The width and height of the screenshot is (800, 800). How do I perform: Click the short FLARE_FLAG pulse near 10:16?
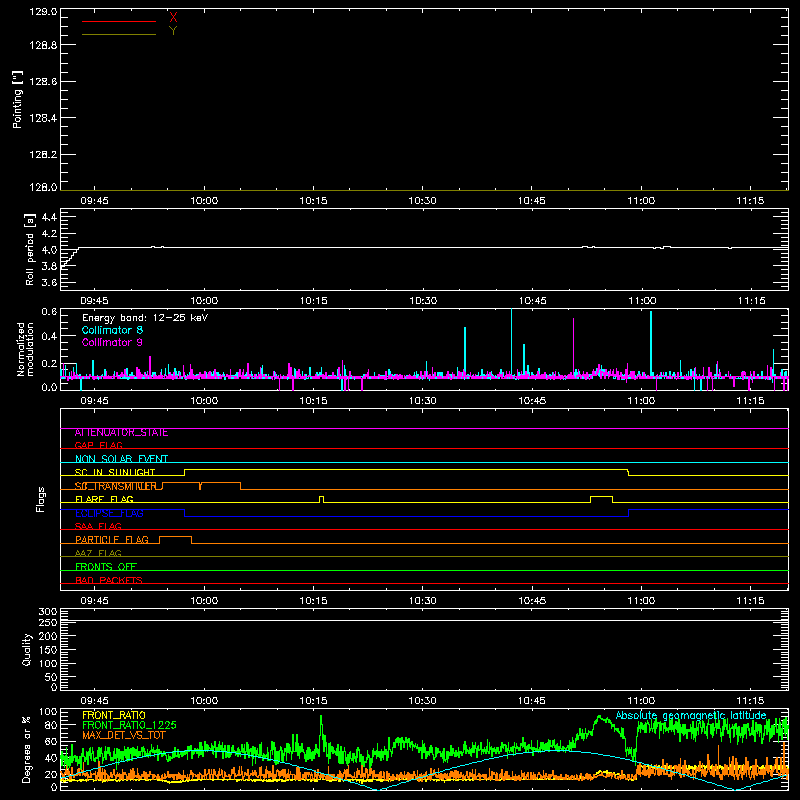click(321, 499)
